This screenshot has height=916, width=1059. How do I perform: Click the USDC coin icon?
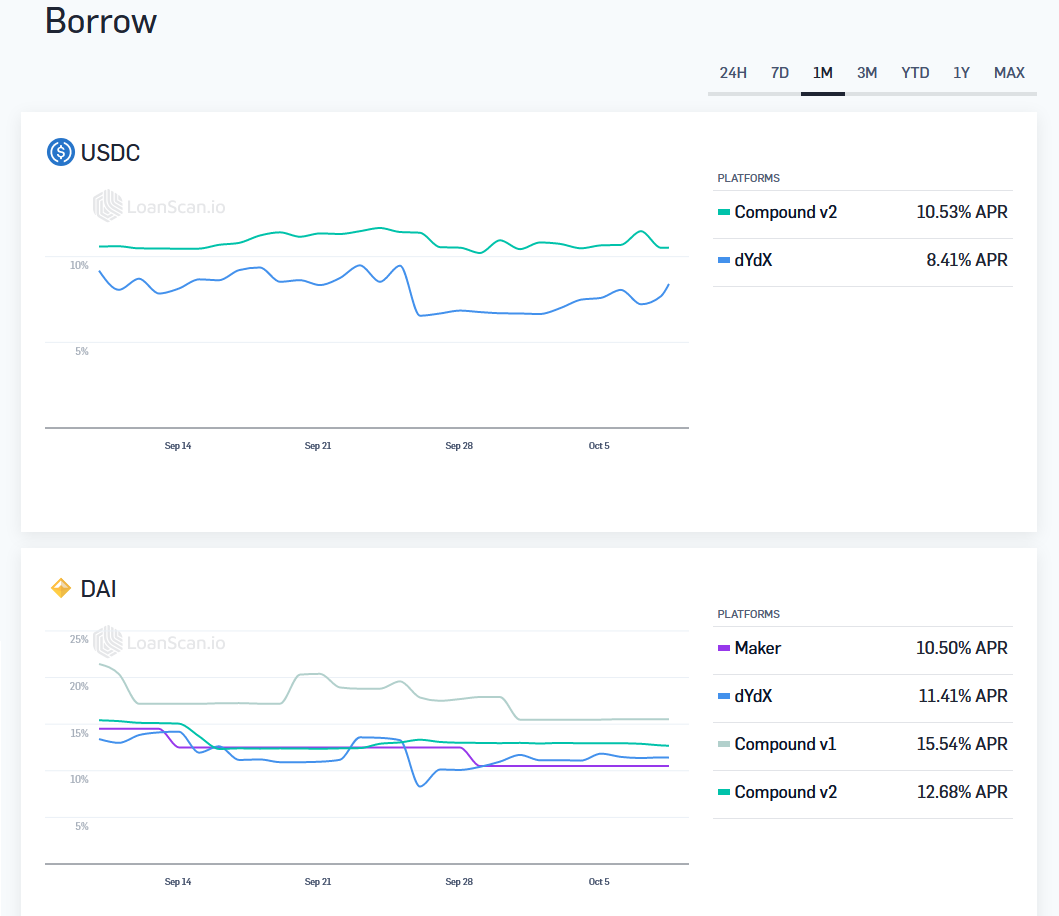click(61, 153)
